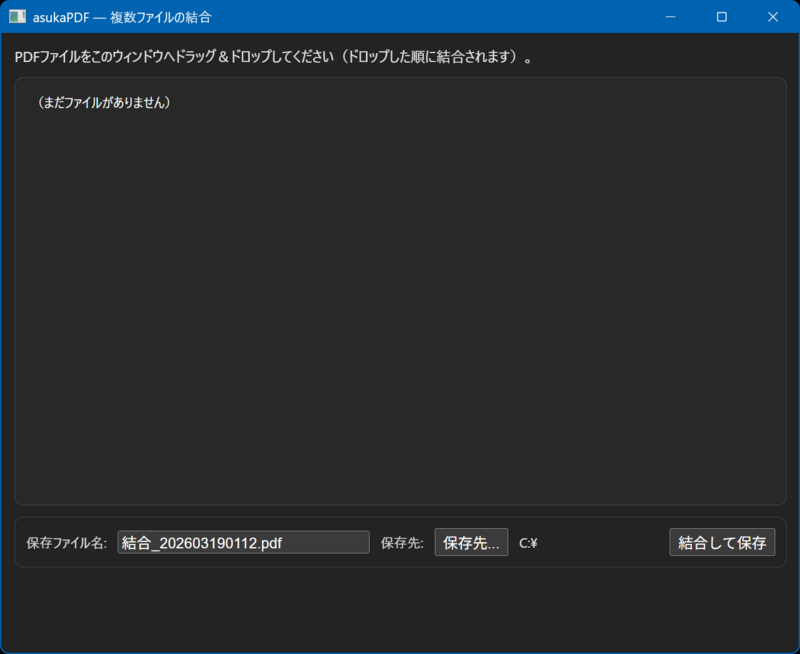Place cursor before 結合 in filename field
800x654 pixels.
(x=122, y=543)
